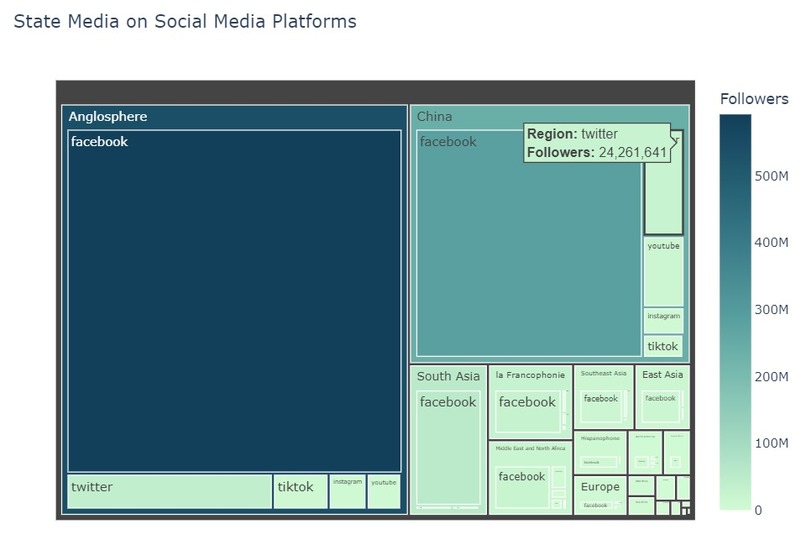Click the Europe region header
Viewport: 806px width, 545px height.
coord(600,486)
